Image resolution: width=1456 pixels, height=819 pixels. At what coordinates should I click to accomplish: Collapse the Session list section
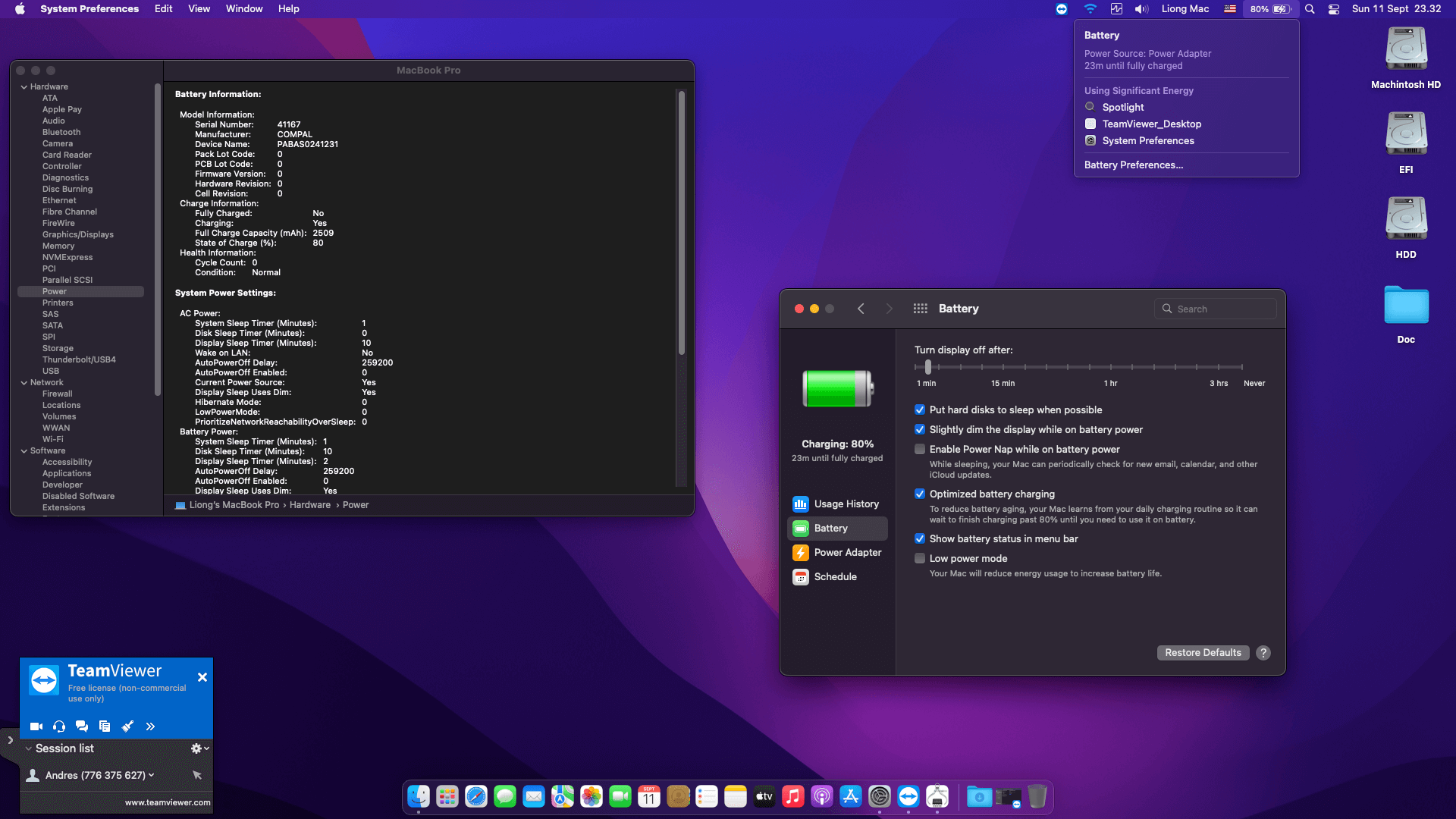[x=29, y=748]
